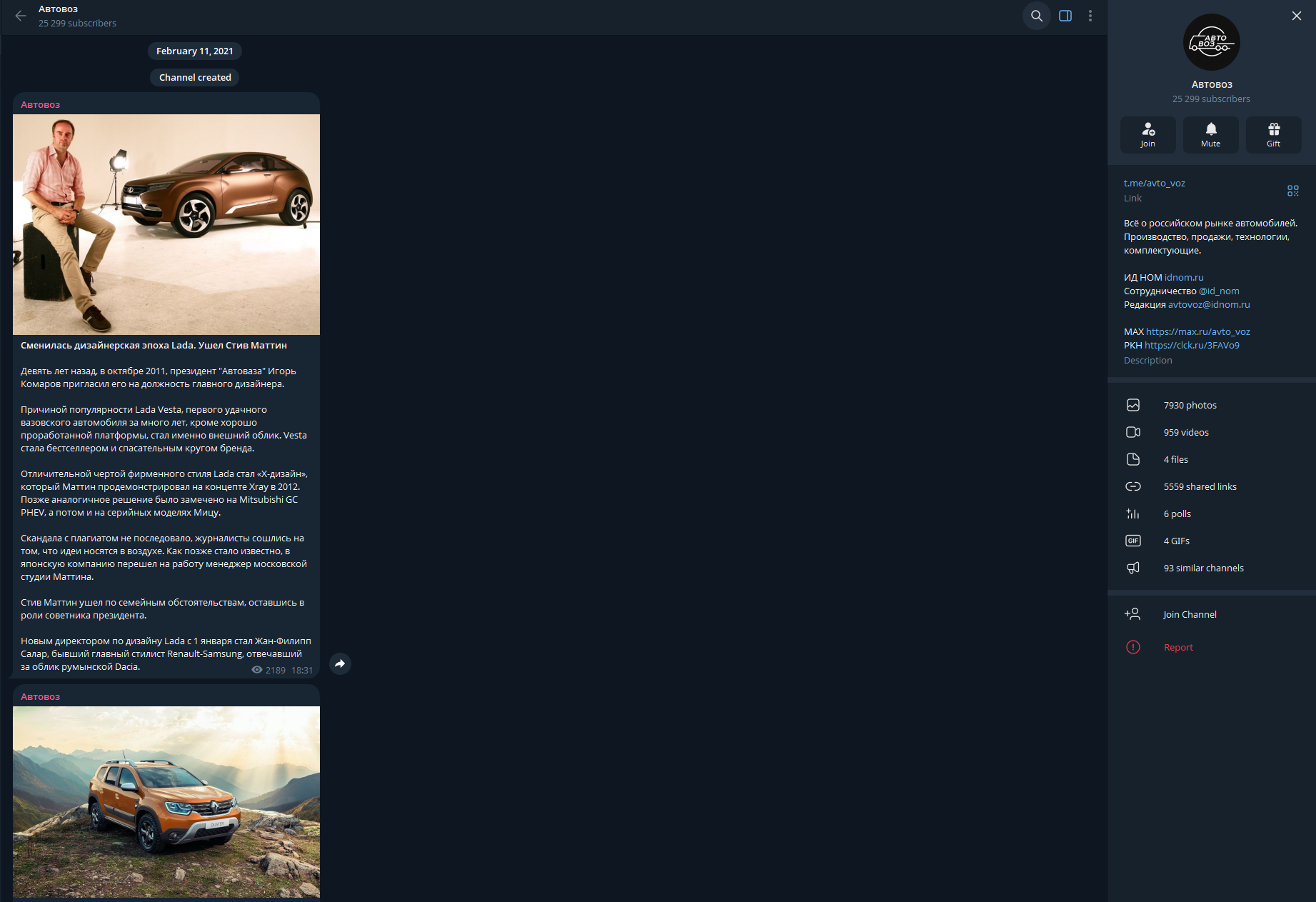Click the views eye icon on first post

(257, 670)
